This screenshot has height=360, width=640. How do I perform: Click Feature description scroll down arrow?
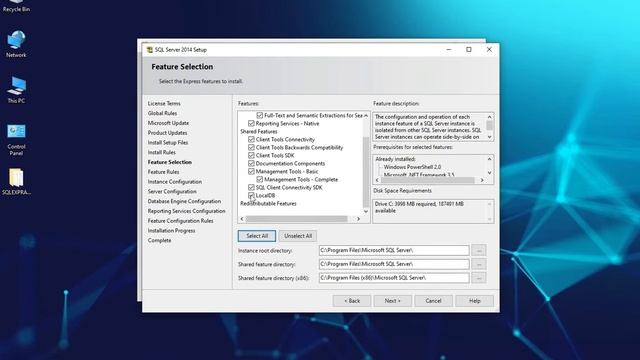(x=489, y=137)
